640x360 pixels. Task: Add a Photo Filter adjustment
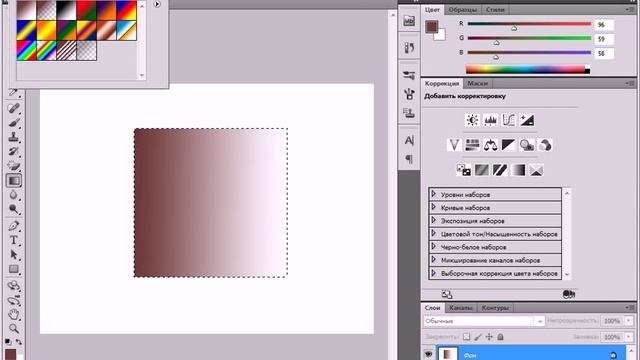[527, 145]
